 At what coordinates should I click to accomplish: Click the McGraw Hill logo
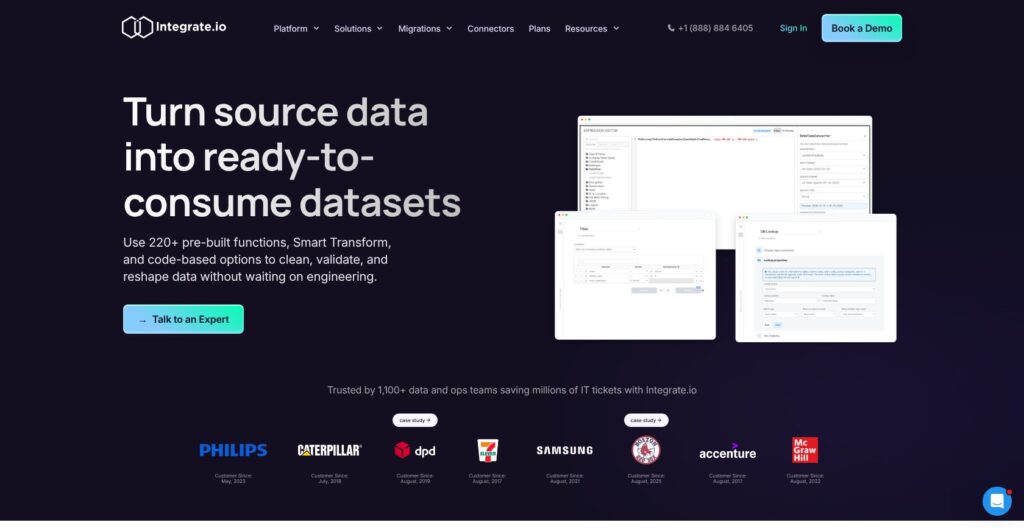tap(805, 450)
